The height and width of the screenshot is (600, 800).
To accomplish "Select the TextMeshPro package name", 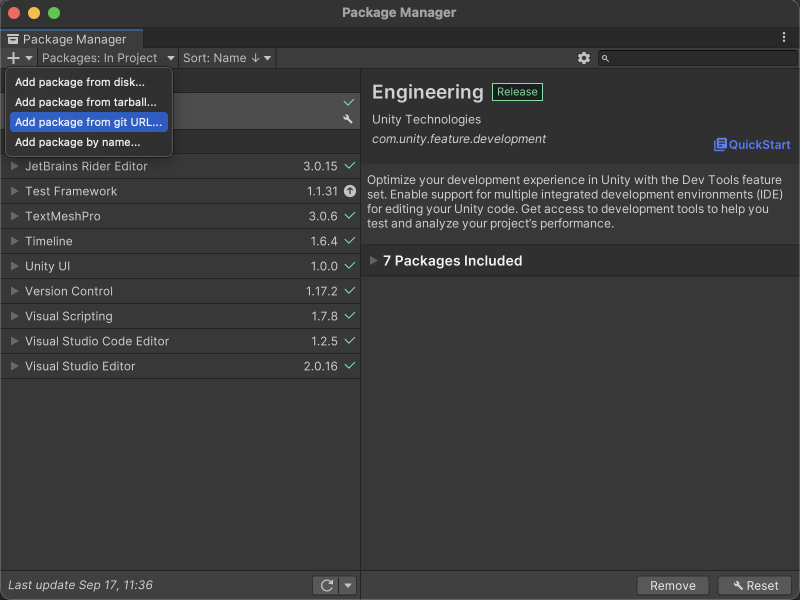I will tap(63, 216).
